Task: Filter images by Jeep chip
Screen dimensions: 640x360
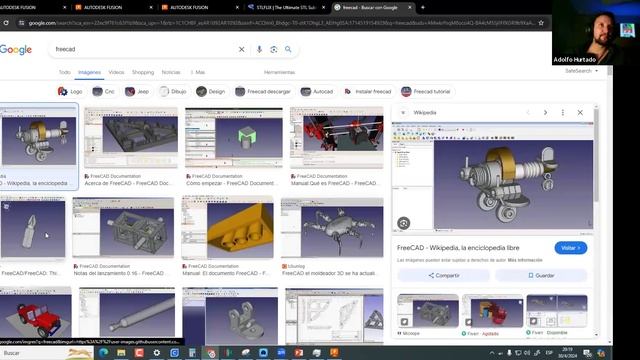Action: tap(137, 91)
